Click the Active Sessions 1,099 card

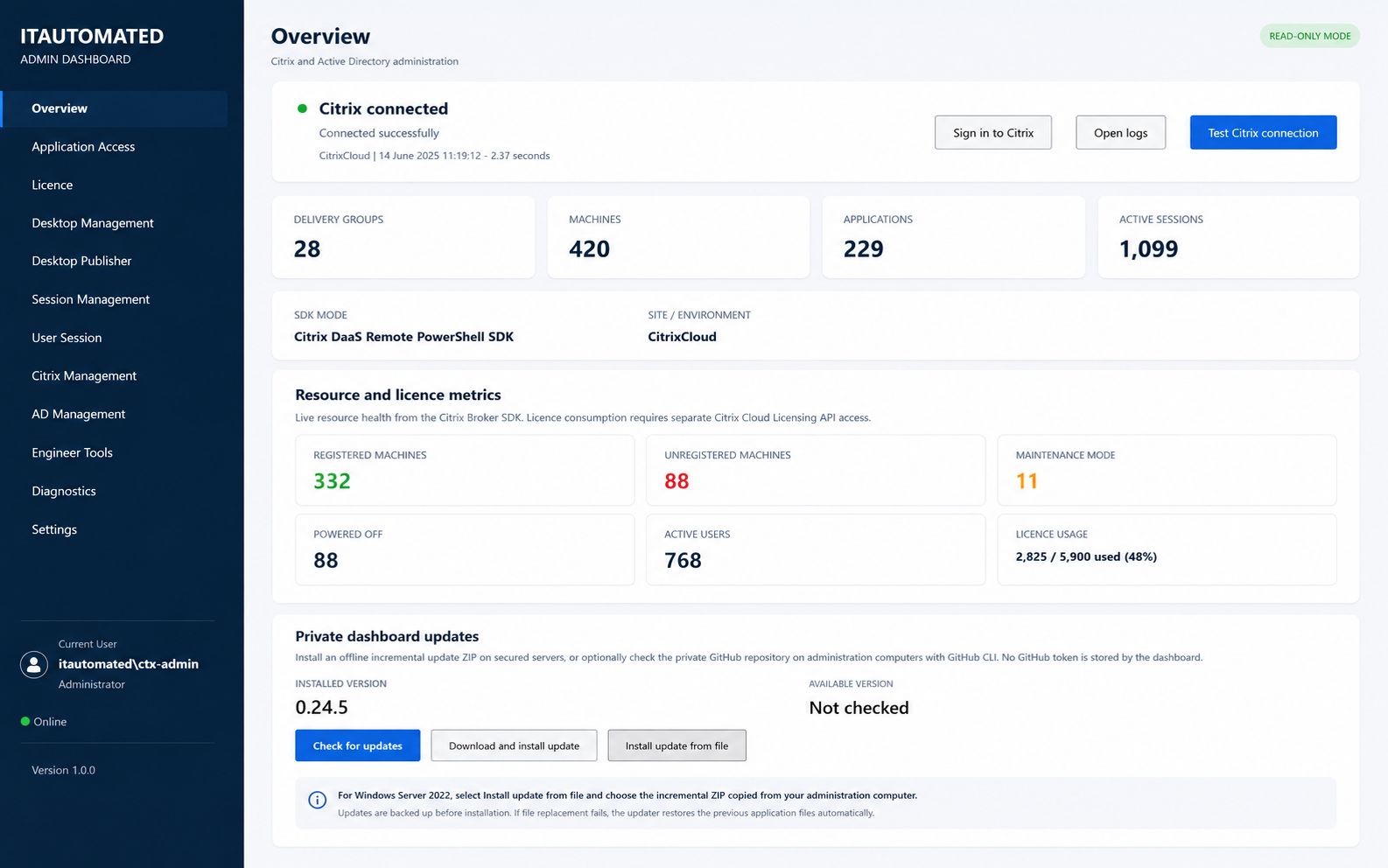click(x=1229, y=237)
